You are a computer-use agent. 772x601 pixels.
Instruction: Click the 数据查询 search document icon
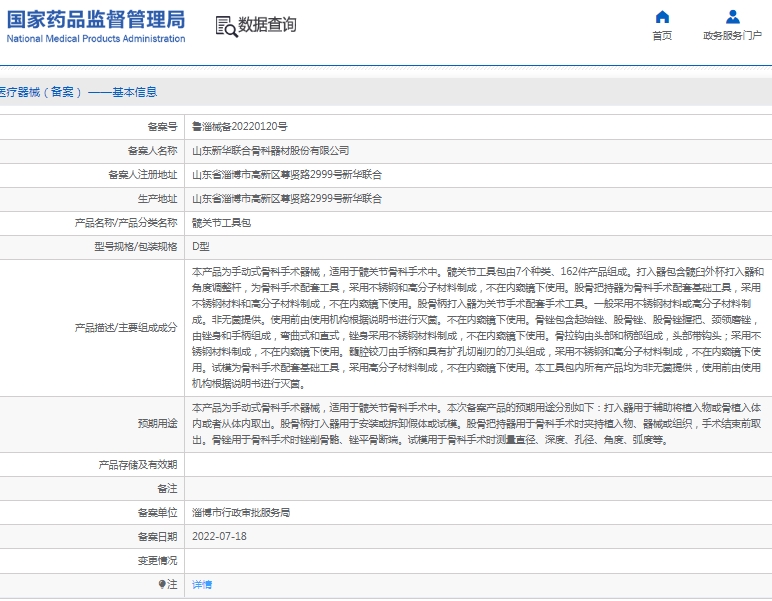pyautogui.click(x=226, y=26)
